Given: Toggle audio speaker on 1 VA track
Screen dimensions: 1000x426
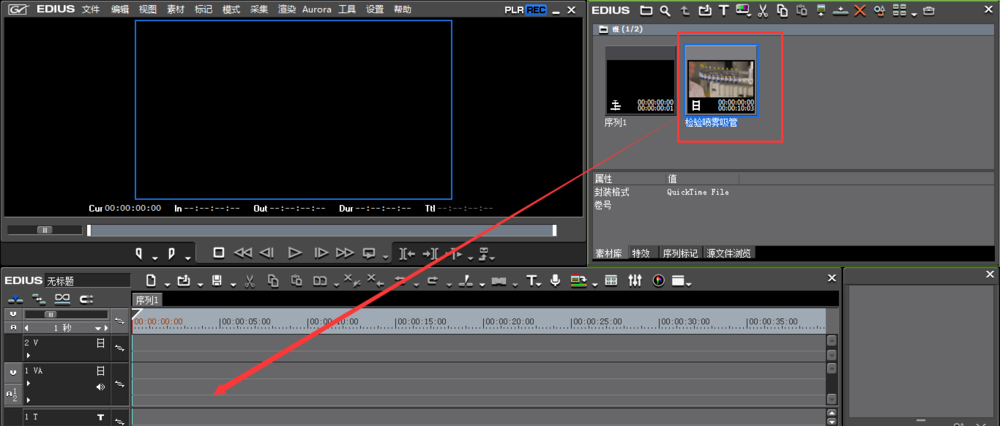Looking at the screenshot, I should click(x=100, y=387).
